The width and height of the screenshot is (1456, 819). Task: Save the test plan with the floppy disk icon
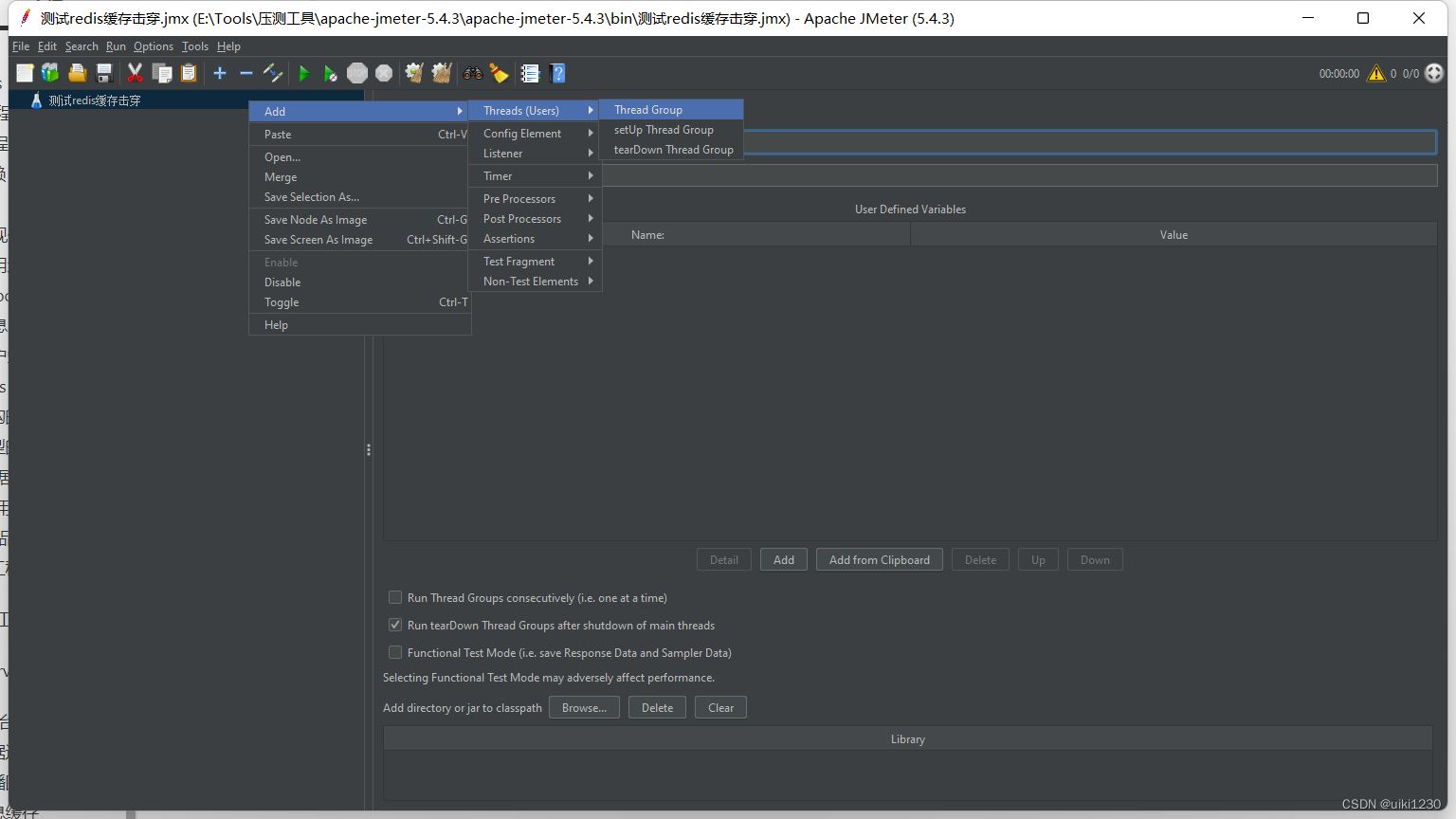[104, 73]
